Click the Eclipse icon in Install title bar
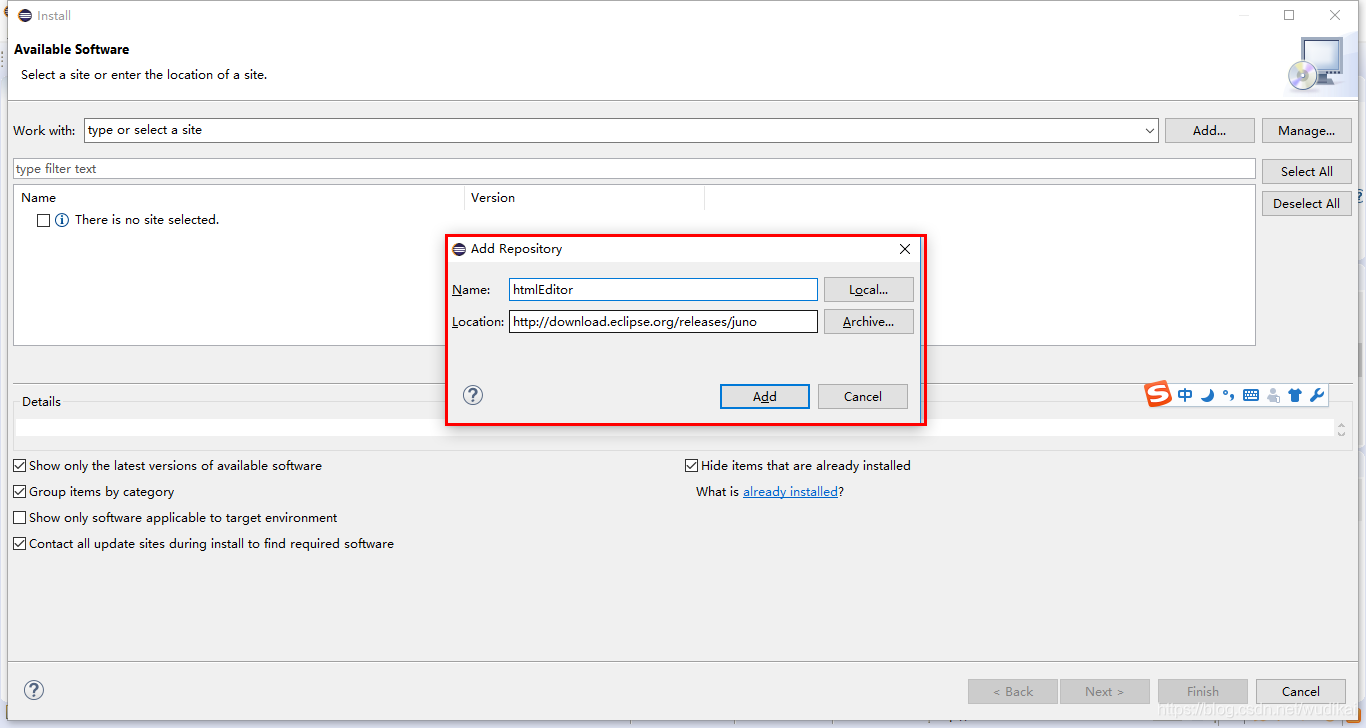 point(25,15)
